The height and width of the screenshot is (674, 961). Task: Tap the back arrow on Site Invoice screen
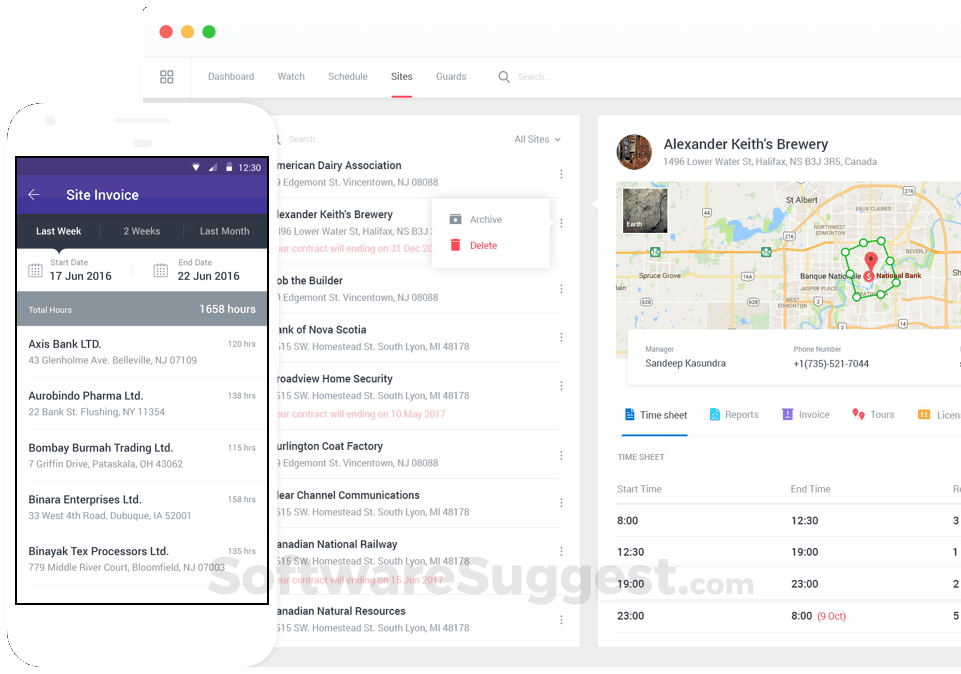33,194
